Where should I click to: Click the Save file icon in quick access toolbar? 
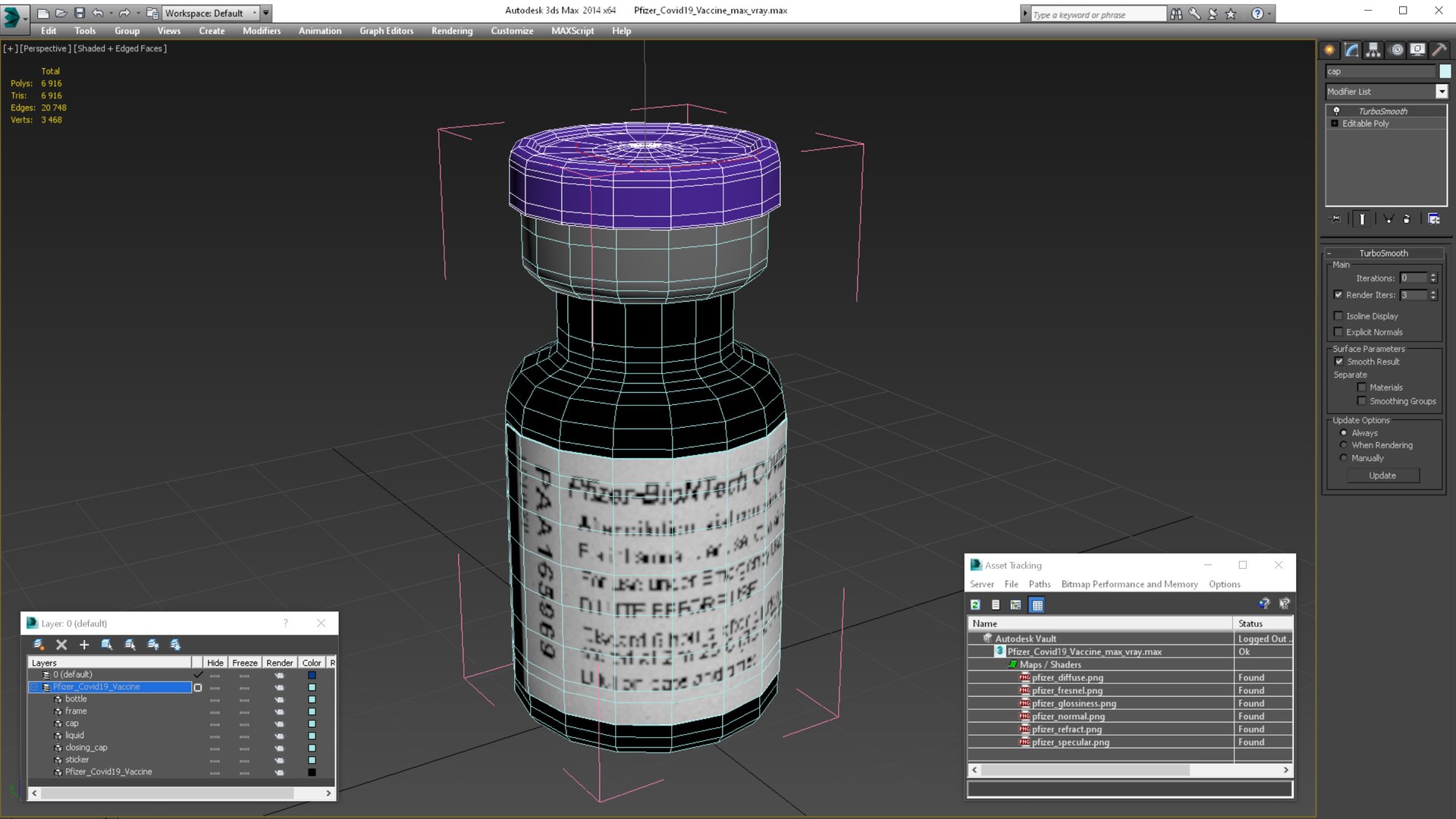79,13
